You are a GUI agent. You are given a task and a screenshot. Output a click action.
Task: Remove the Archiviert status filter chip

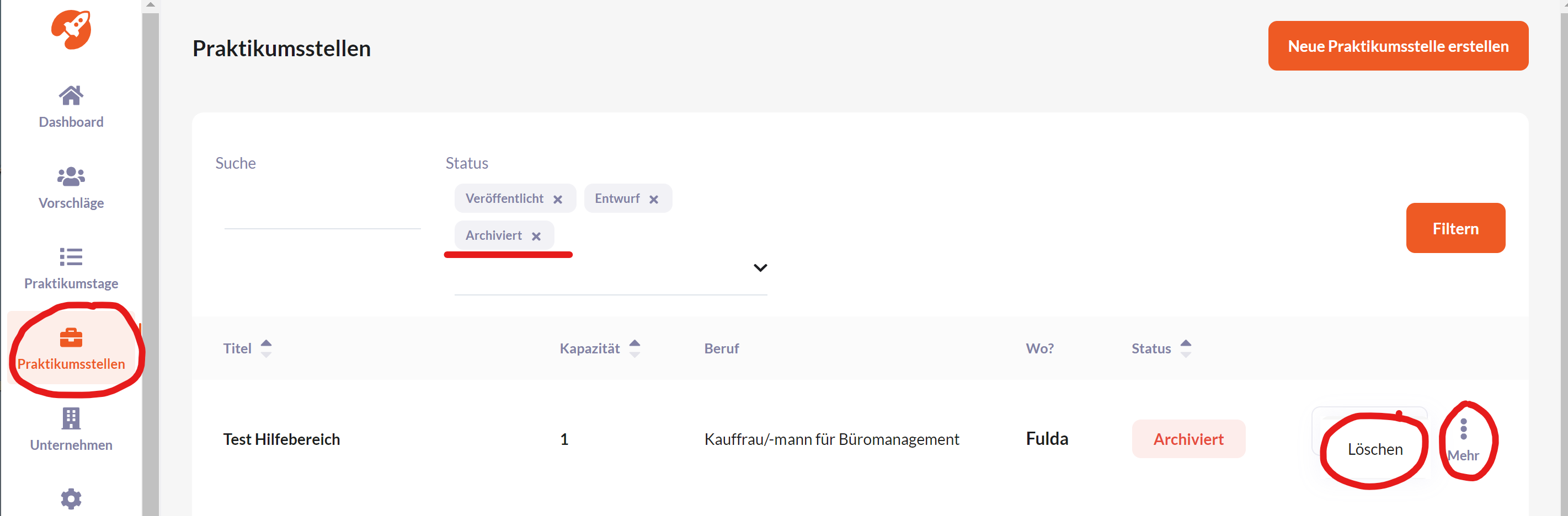tap(536, 236)
